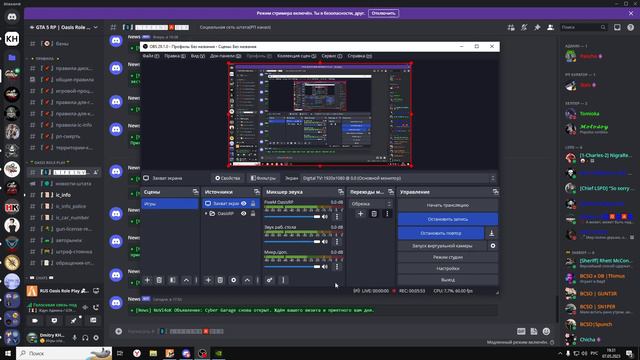Viewport: 640px width, 360px height.
Task: Toggle member list in Discord header
Action: click(550, 27)
